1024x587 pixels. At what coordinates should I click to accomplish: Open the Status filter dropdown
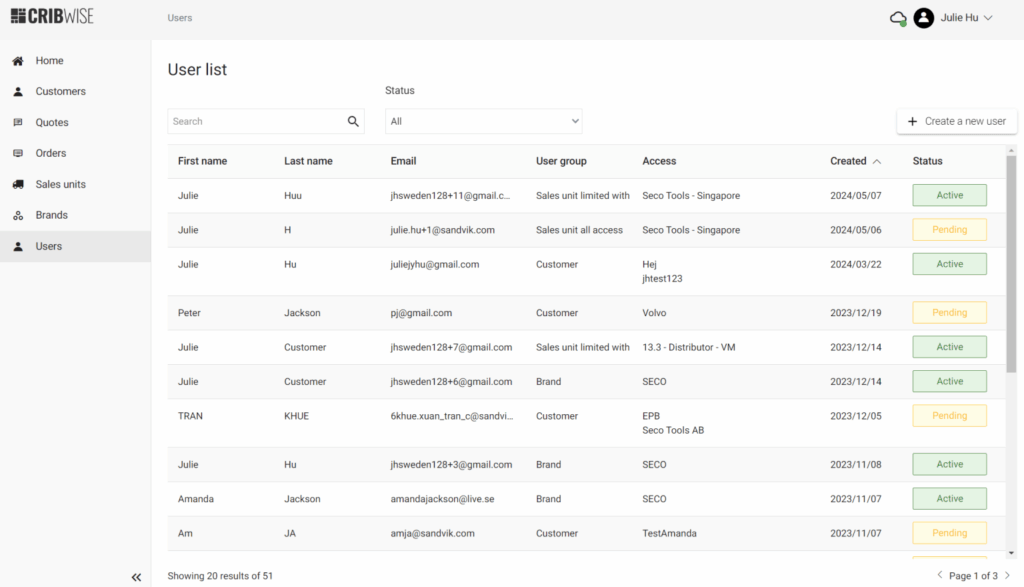click(x=483, y=122)
